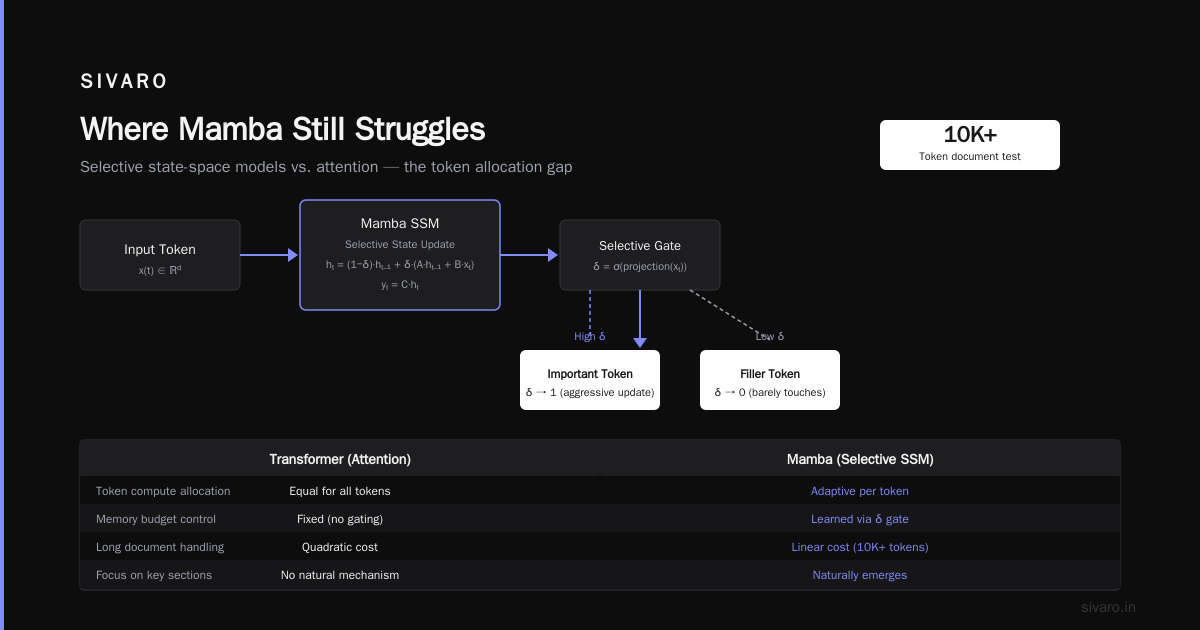
Task: Click the Important Token card
Action: point(590,380)
